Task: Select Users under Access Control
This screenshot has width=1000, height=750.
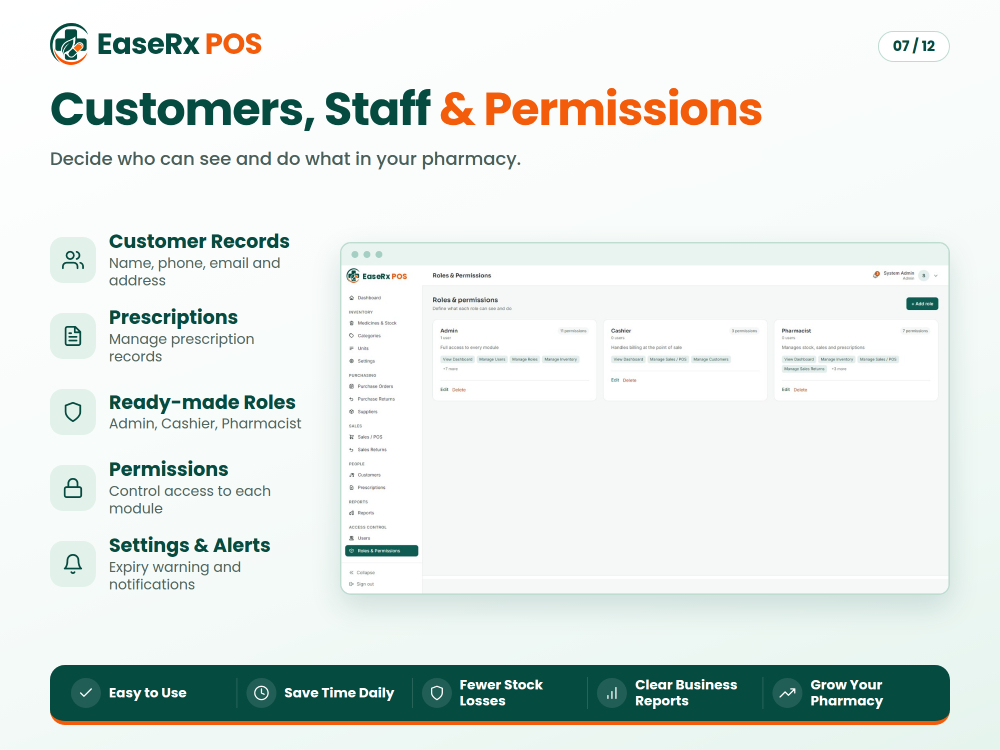Action: (360, 538)
